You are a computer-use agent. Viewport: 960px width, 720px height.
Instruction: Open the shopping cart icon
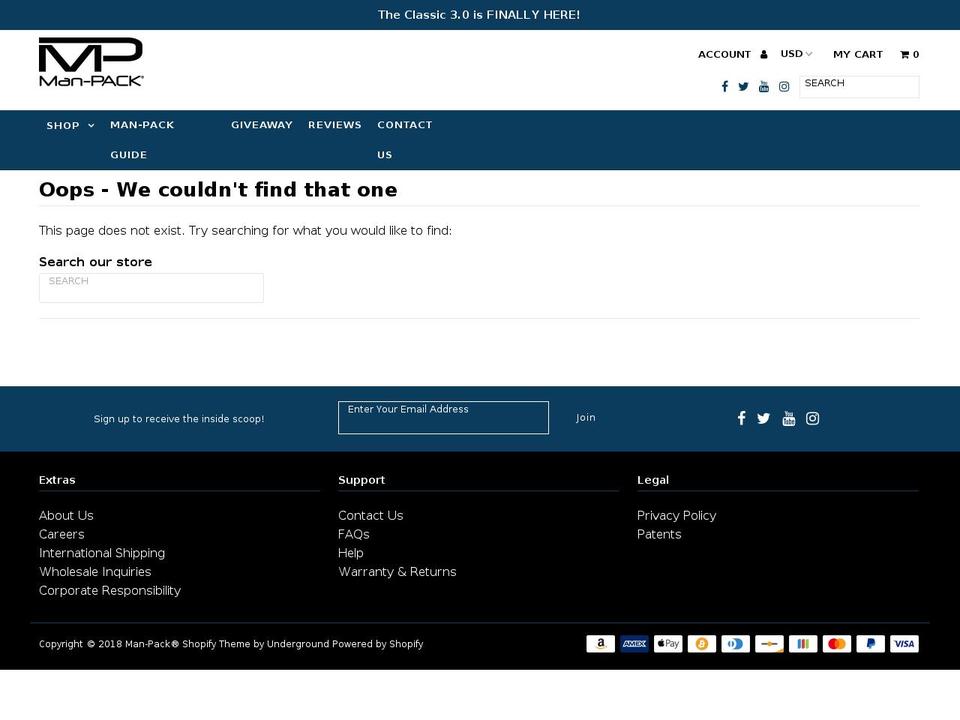tap(904, 54)
